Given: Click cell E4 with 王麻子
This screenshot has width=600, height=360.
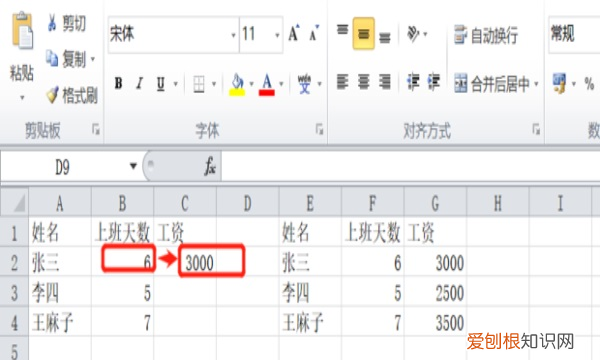Looking at the screenshot, I should point(310,322).
